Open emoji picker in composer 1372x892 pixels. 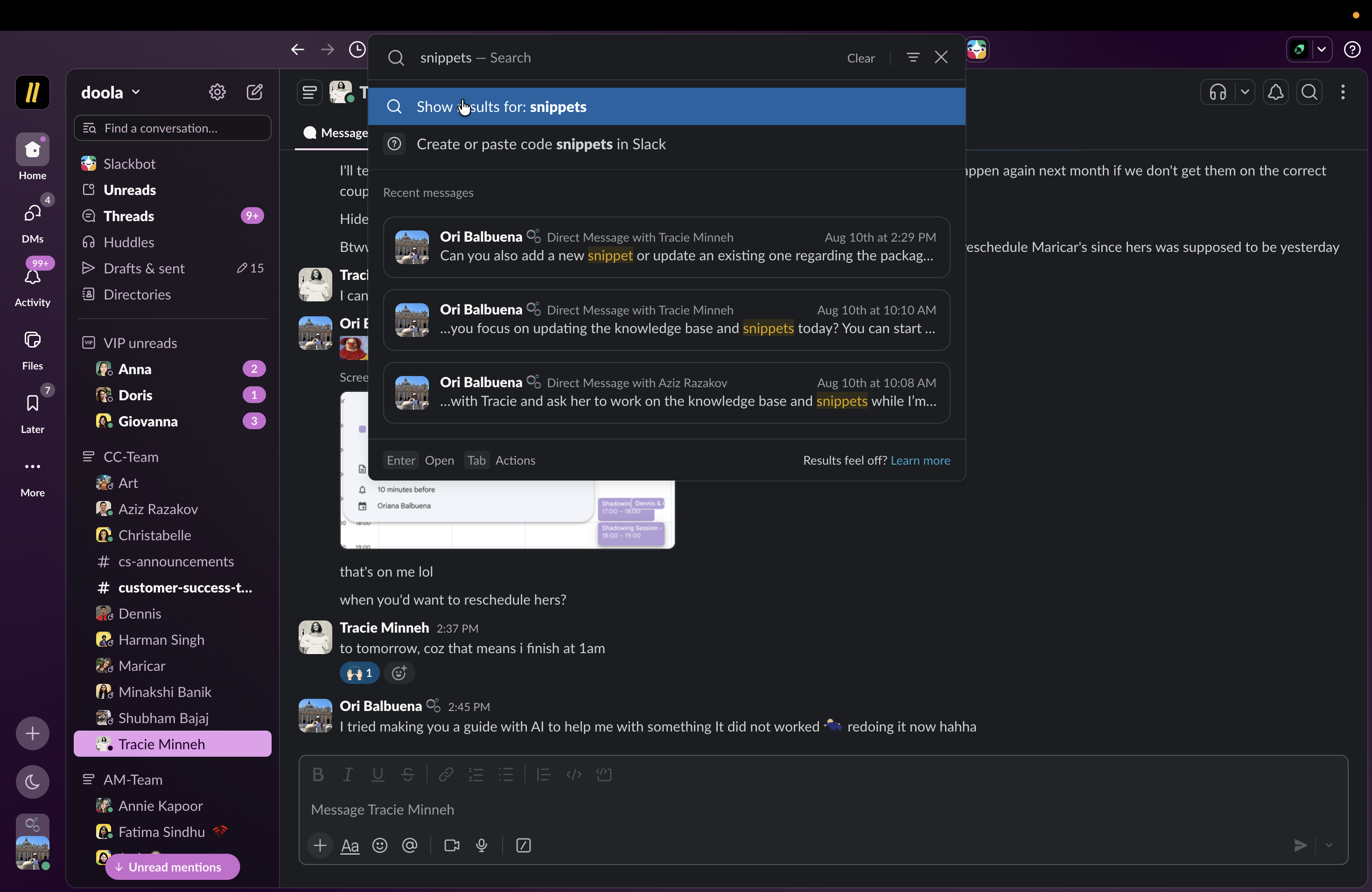pos(380,845)
